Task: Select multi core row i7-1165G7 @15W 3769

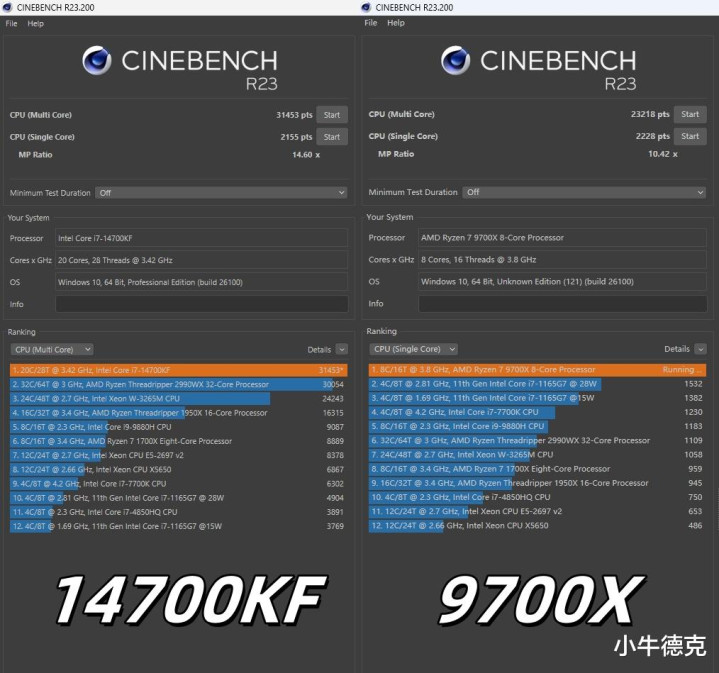Action: tap(178, 527)
